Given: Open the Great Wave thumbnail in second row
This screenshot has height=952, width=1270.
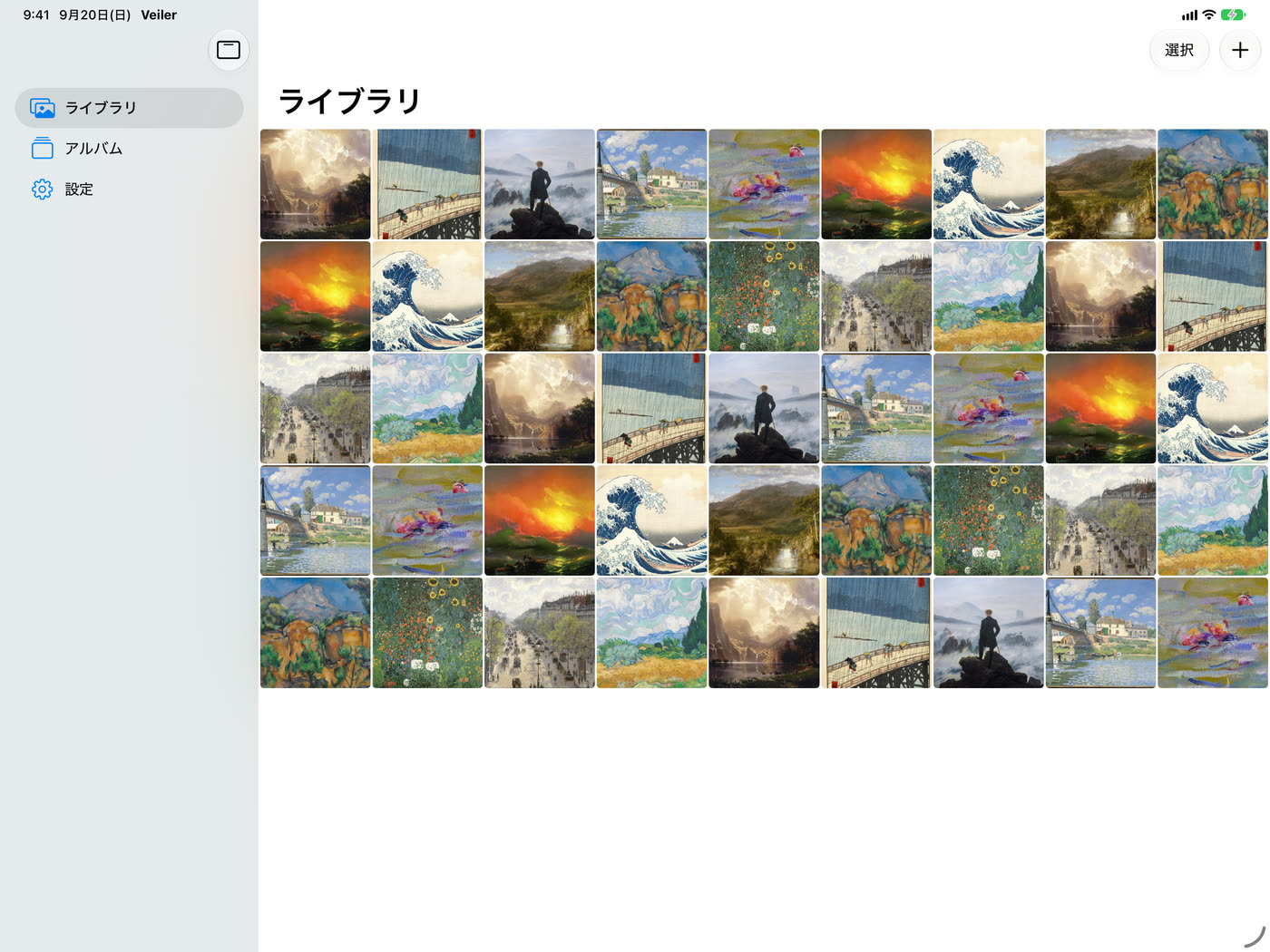Looking at the screenshot, I should click(427, 296).
